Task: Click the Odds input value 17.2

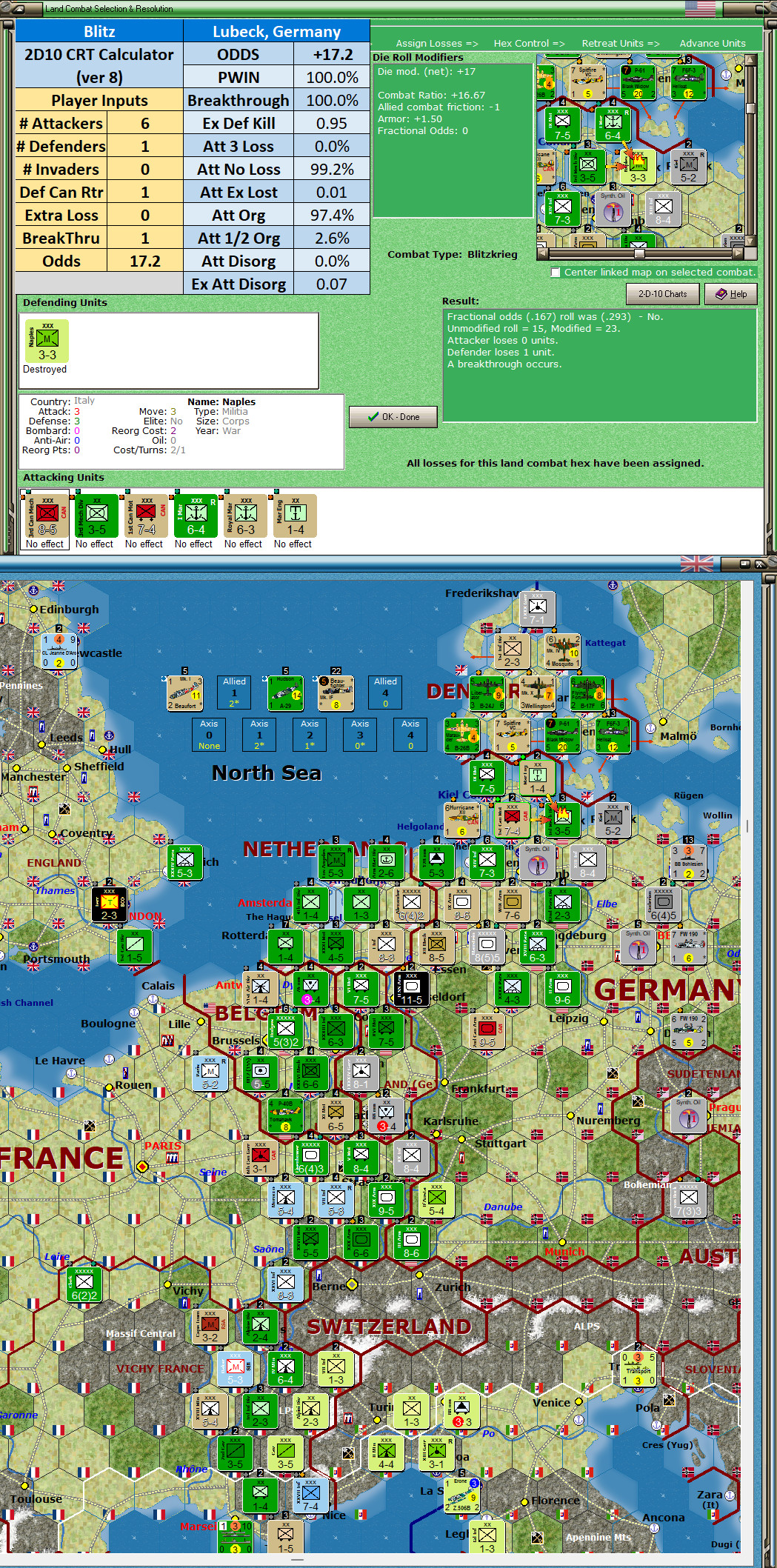Action: coord(145,261)
